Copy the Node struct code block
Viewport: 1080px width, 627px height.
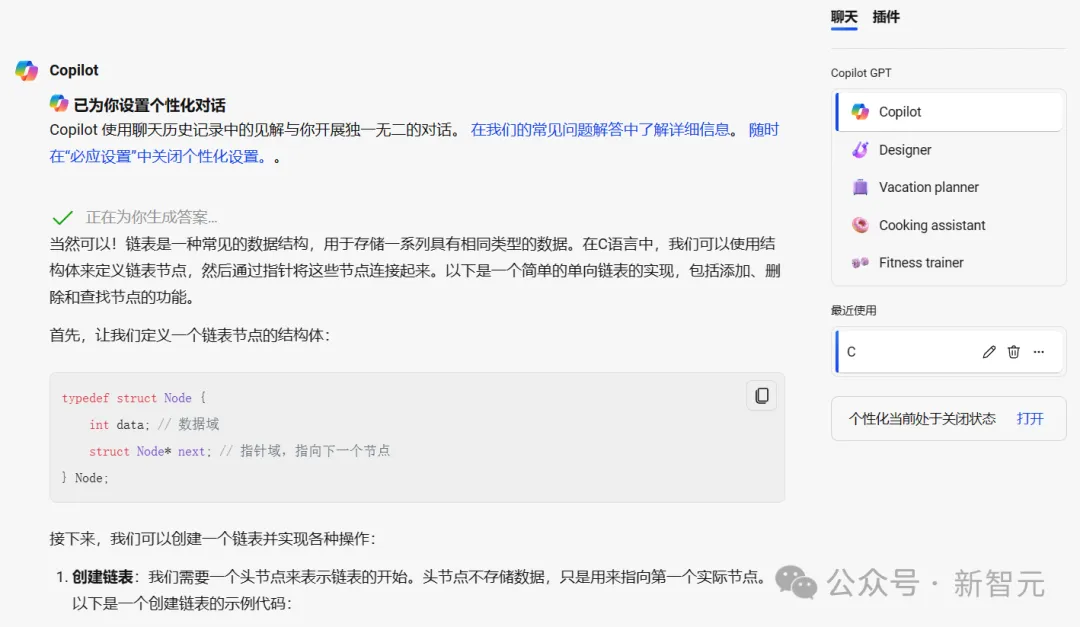[762, 395]
